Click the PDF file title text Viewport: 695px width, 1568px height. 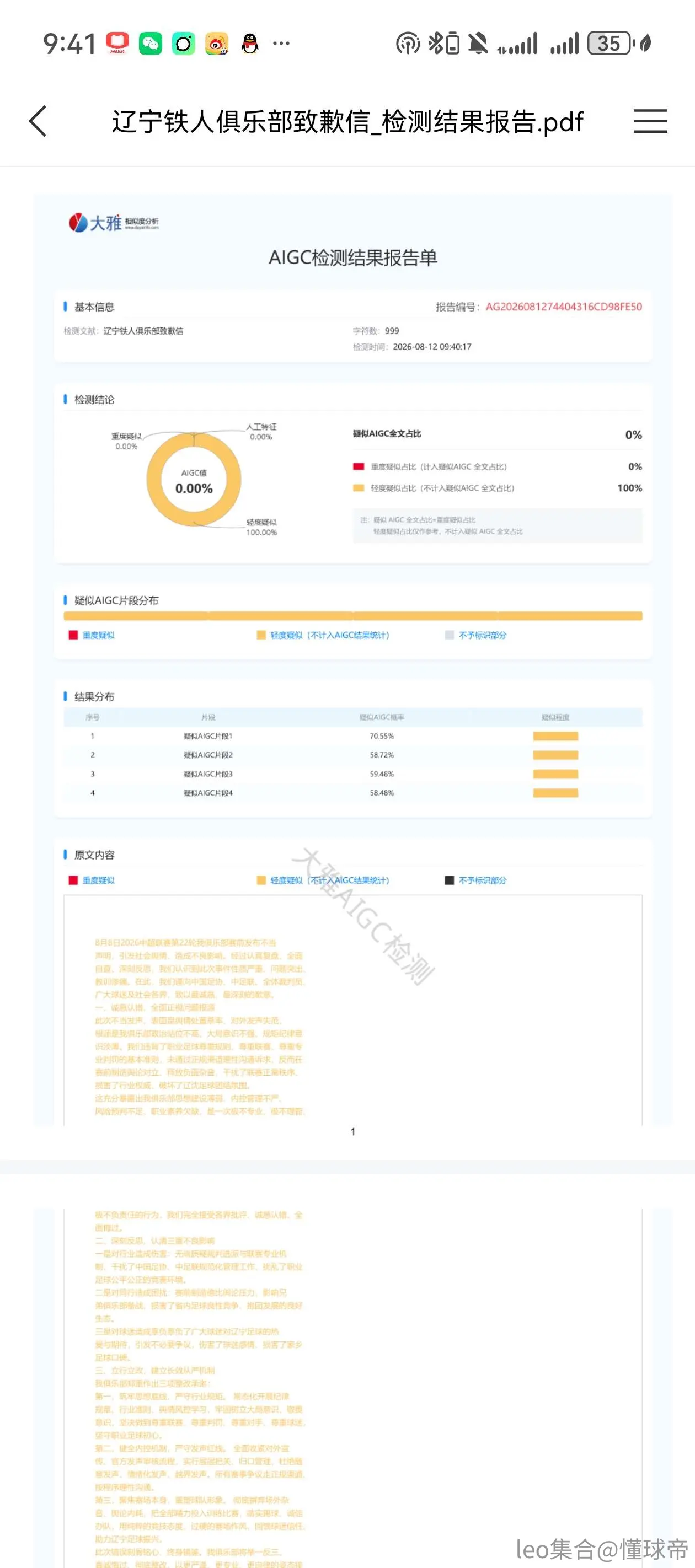347,121
